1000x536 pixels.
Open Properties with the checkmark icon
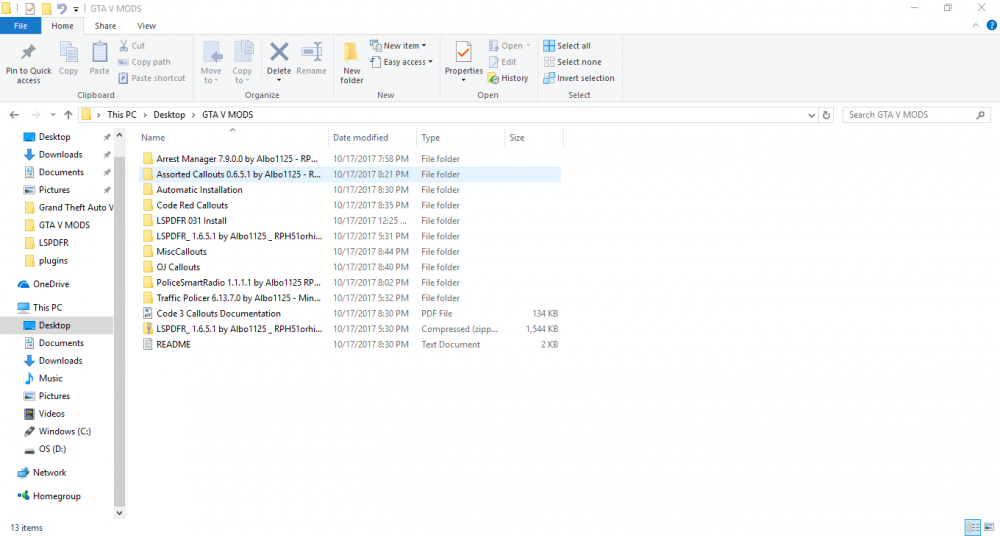click(x=464, y=52)
